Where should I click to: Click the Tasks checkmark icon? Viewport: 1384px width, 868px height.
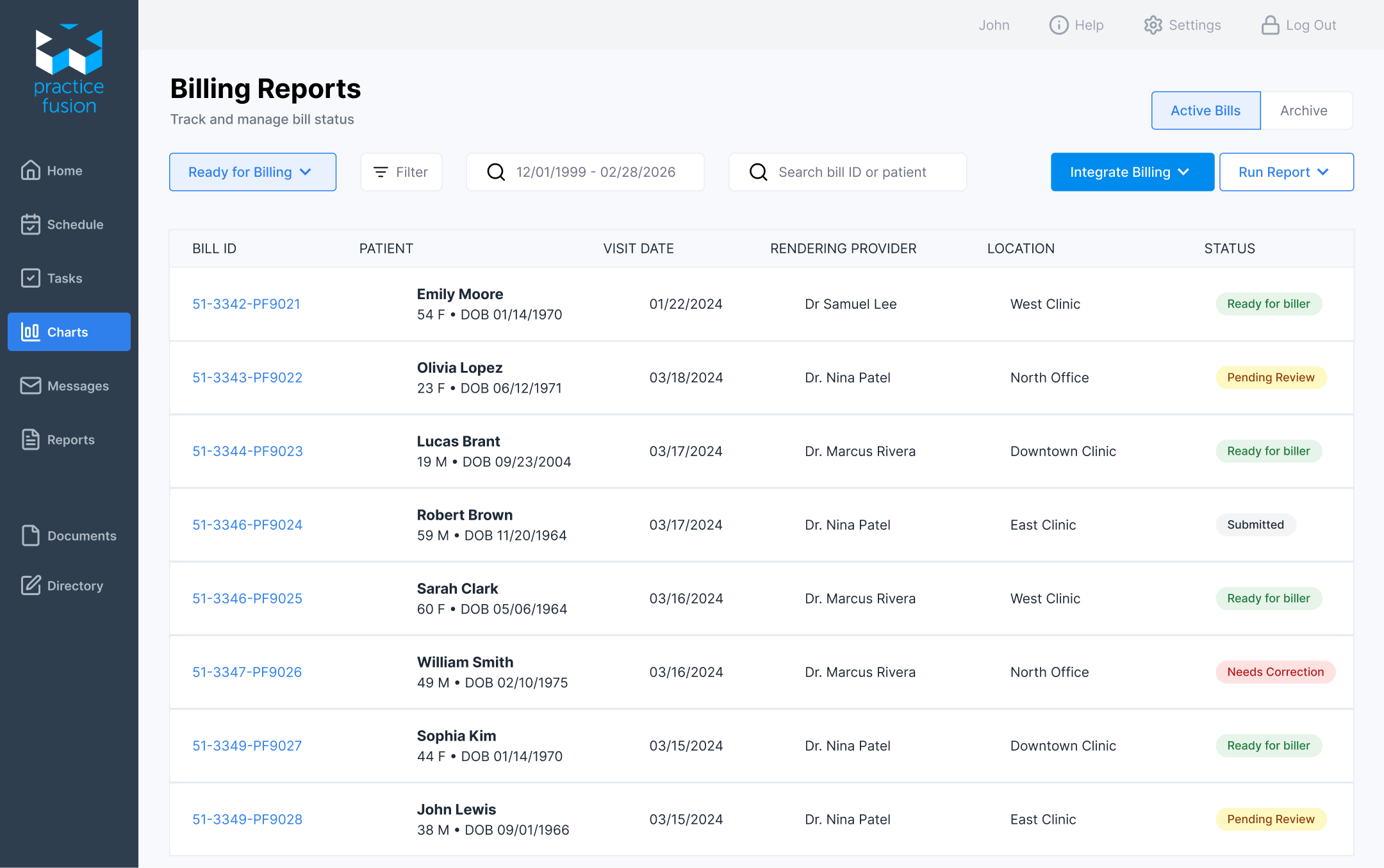30,278
